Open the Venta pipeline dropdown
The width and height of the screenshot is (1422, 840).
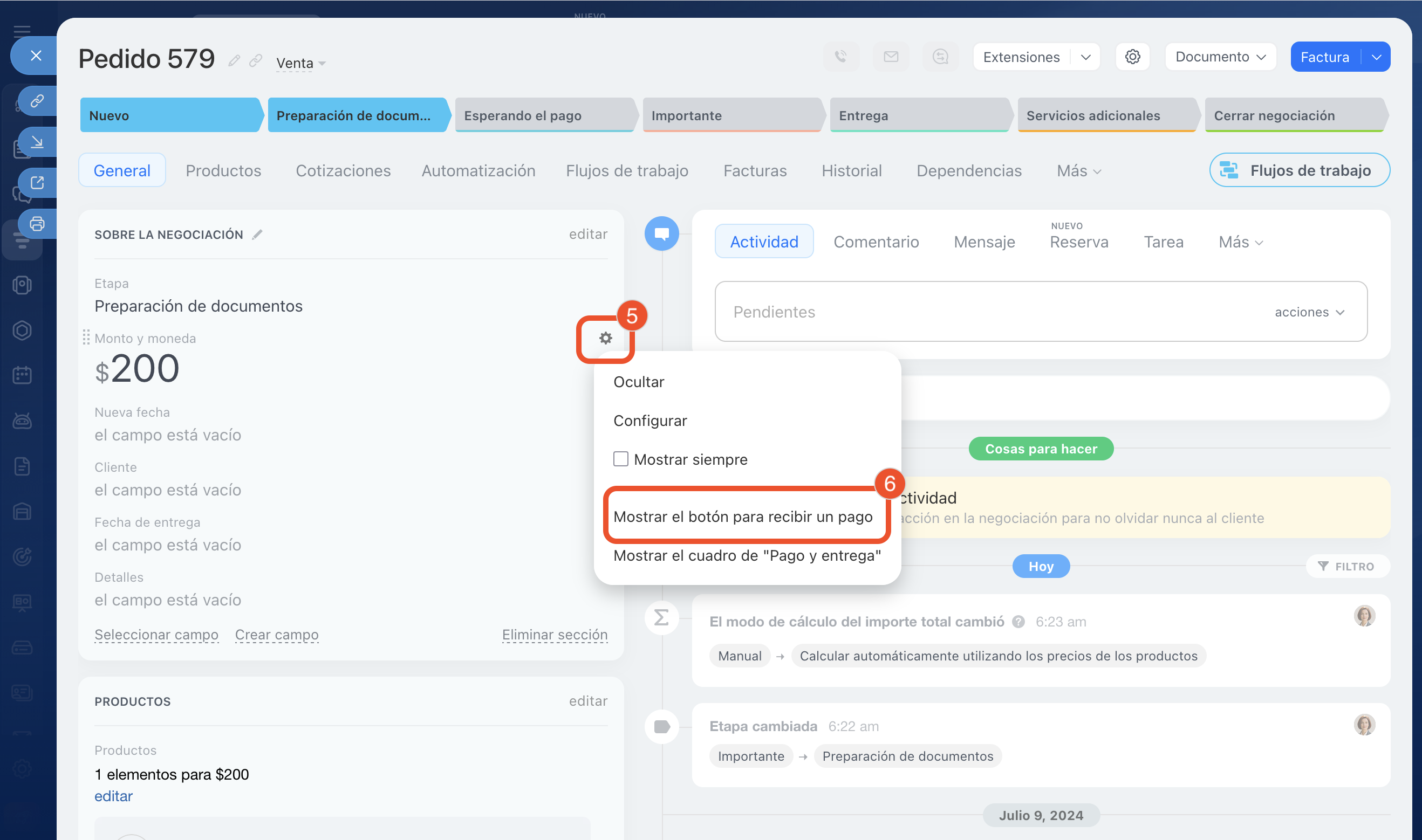pos(300,63)
